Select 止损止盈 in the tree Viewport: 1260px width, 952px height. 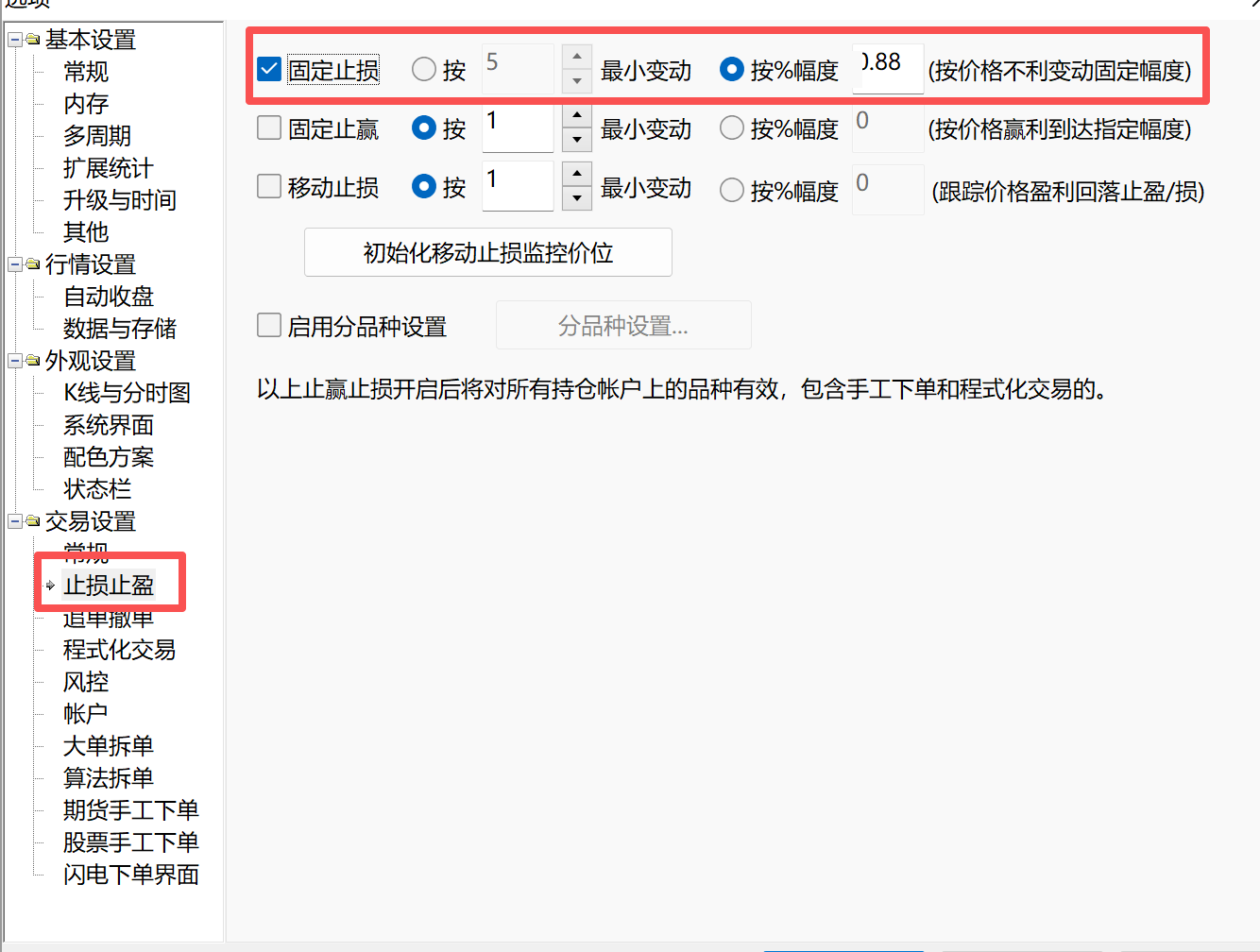click(109, 586)
